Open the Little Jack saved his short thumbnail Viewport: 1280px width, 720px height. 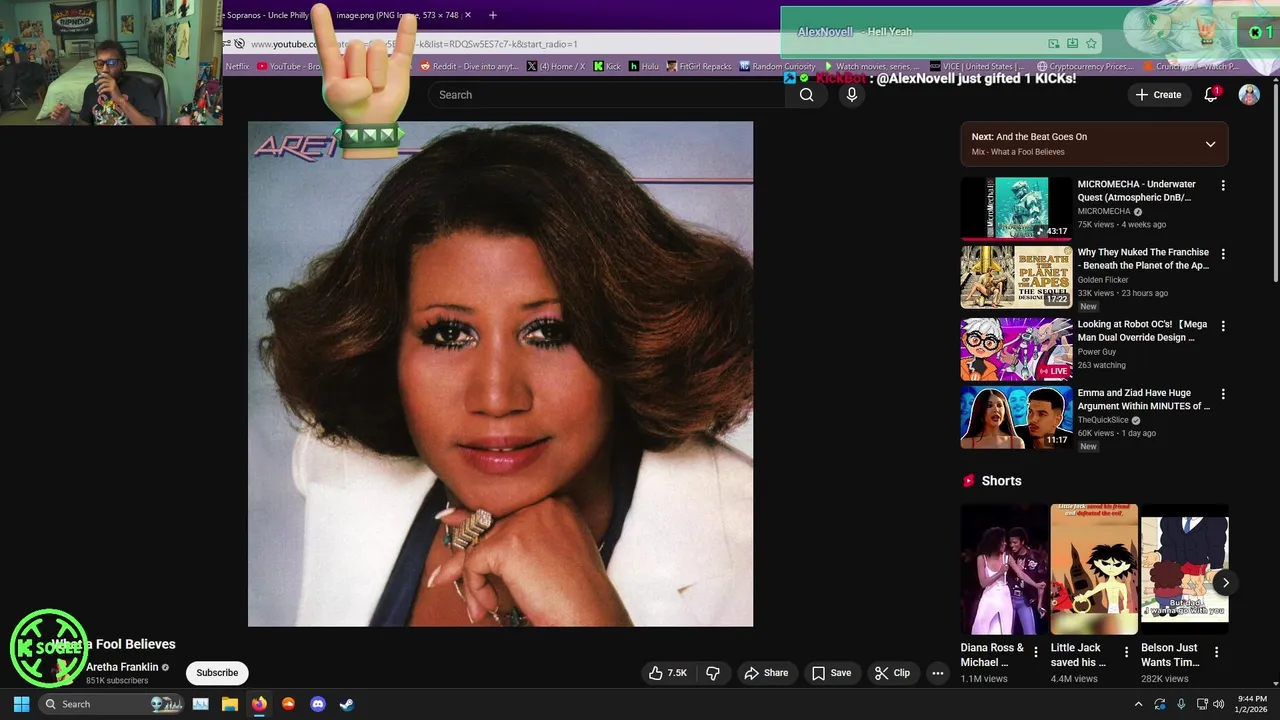pyautogui.click(x=1094, y=569)
